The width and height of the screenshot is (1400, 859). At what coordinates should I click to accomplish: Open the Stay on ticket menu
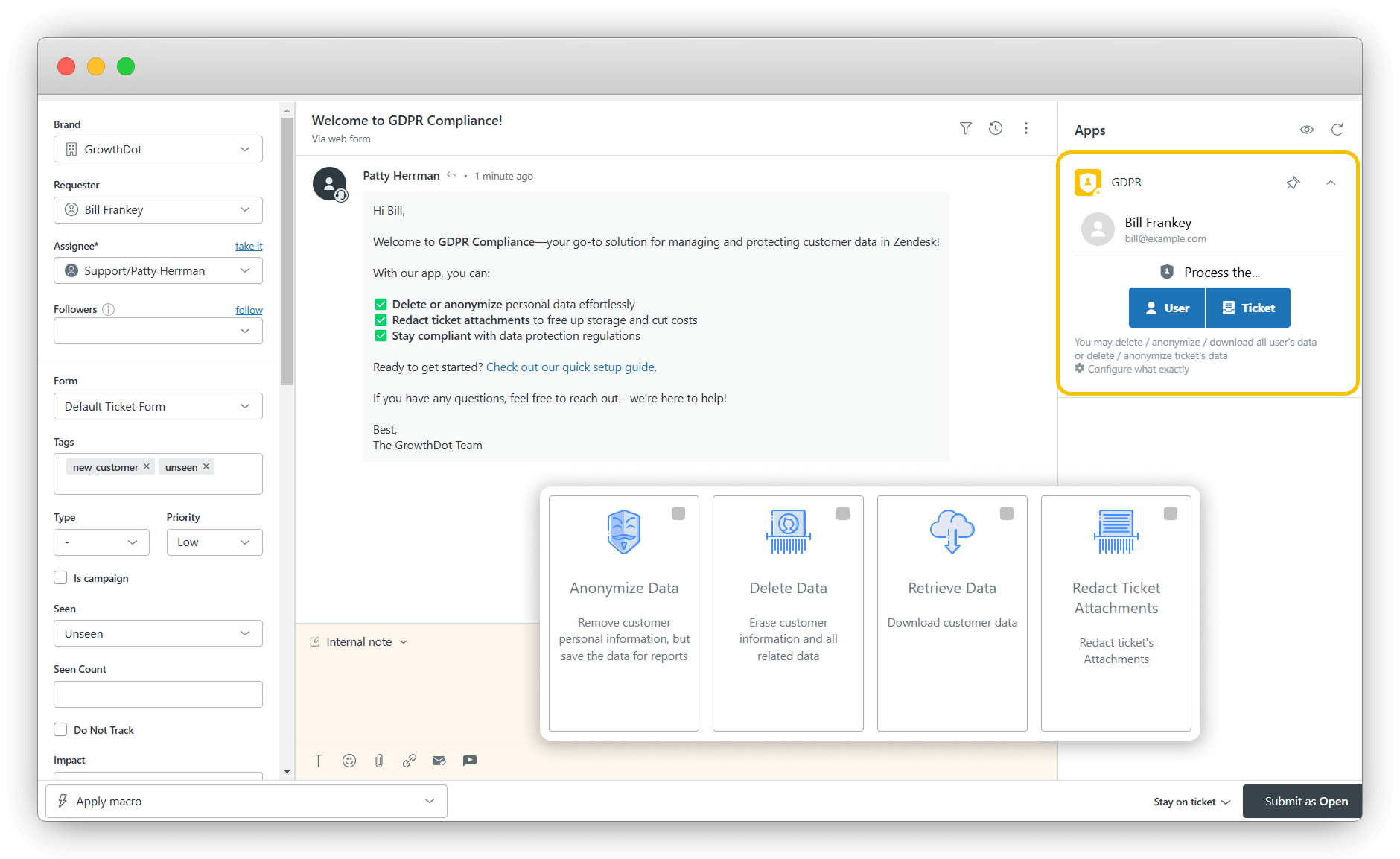click(1191, 802)
